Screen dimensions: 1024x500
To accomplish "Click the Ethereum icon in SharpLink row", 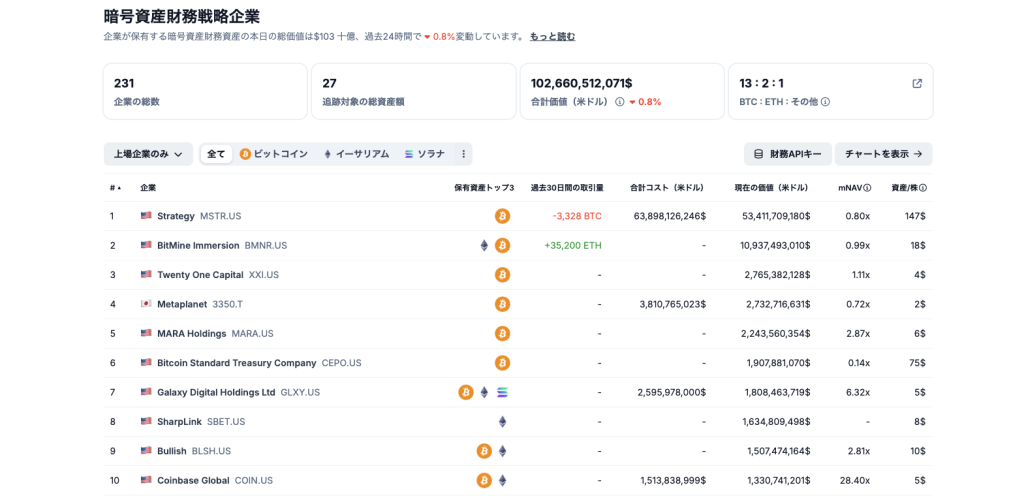I will [x=502, y=422].
